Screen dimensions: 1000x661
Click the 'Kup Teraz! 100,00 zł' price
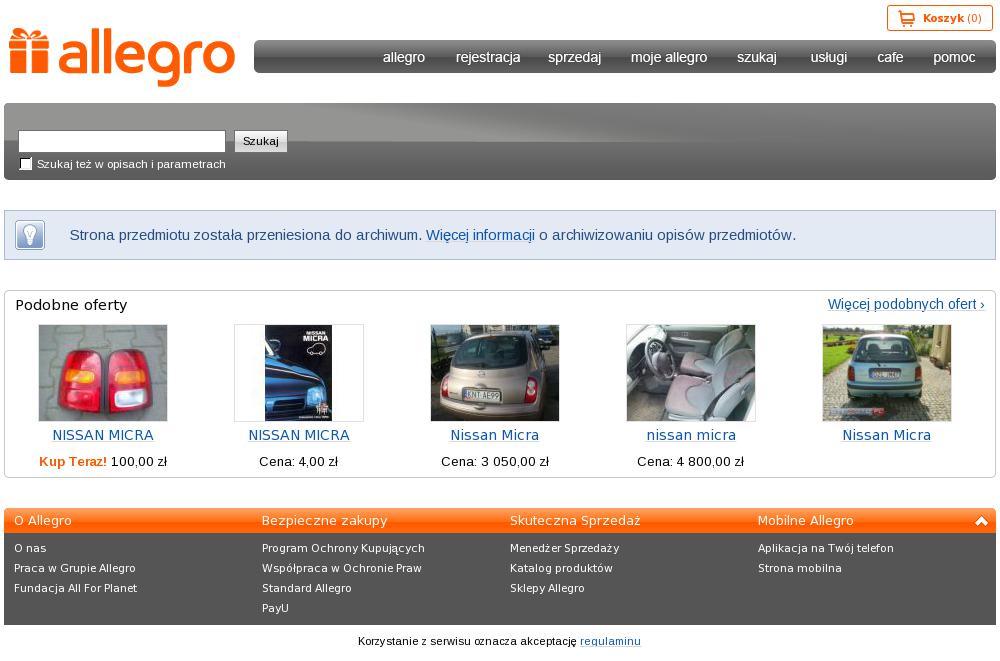click(x=103, y=461)
